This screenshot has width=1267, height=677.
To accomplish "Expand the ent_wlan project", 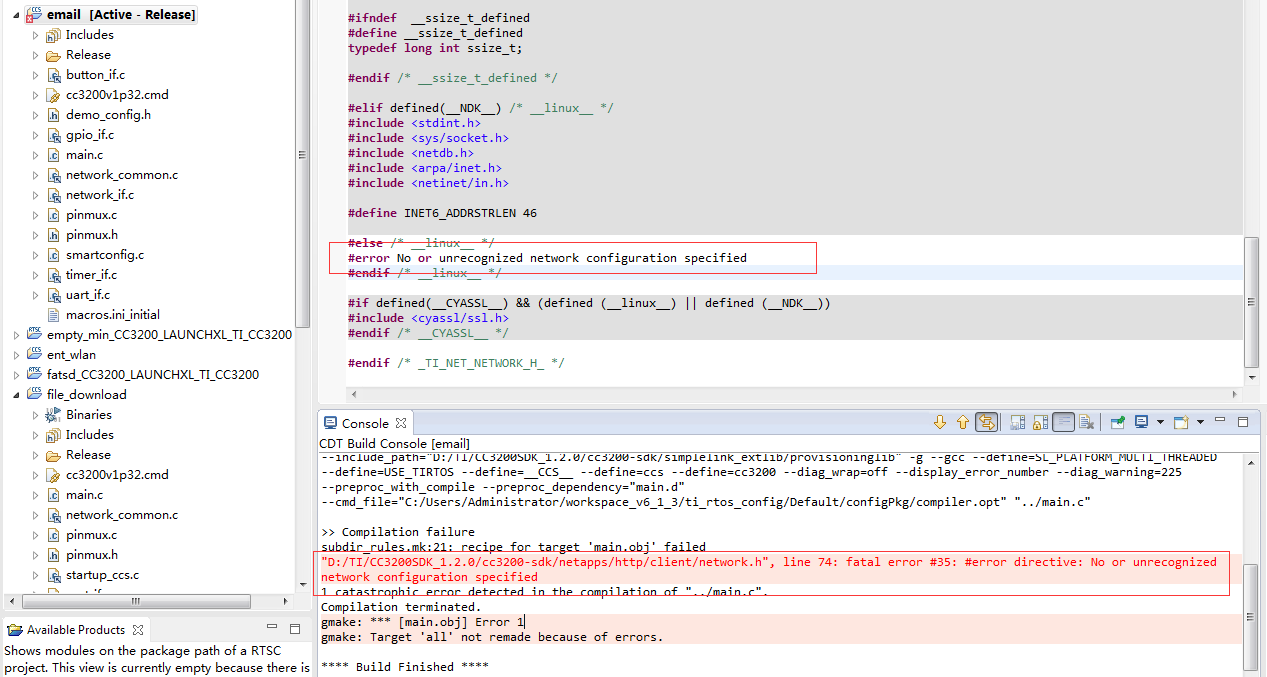I will (x=16, y=355).
